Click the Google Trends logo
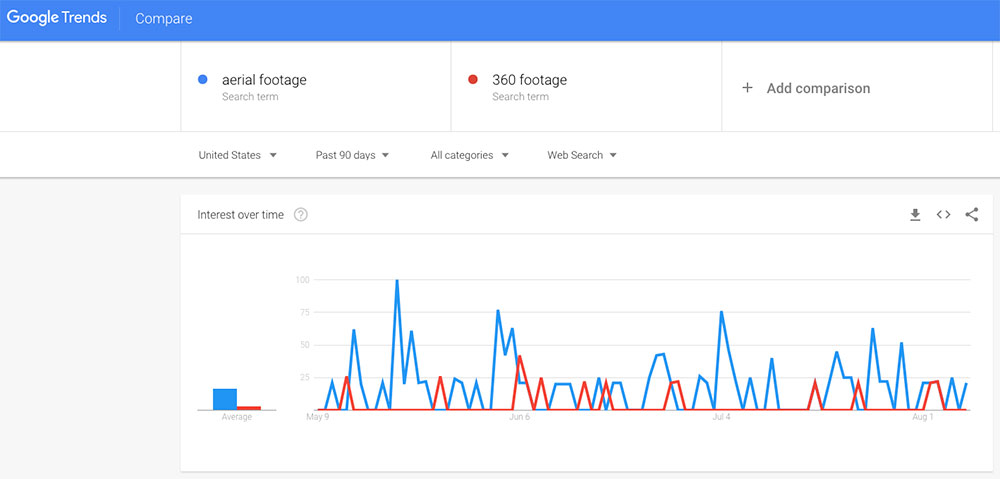The width and height of the screenshot is (1000, 479). (57, 18)
